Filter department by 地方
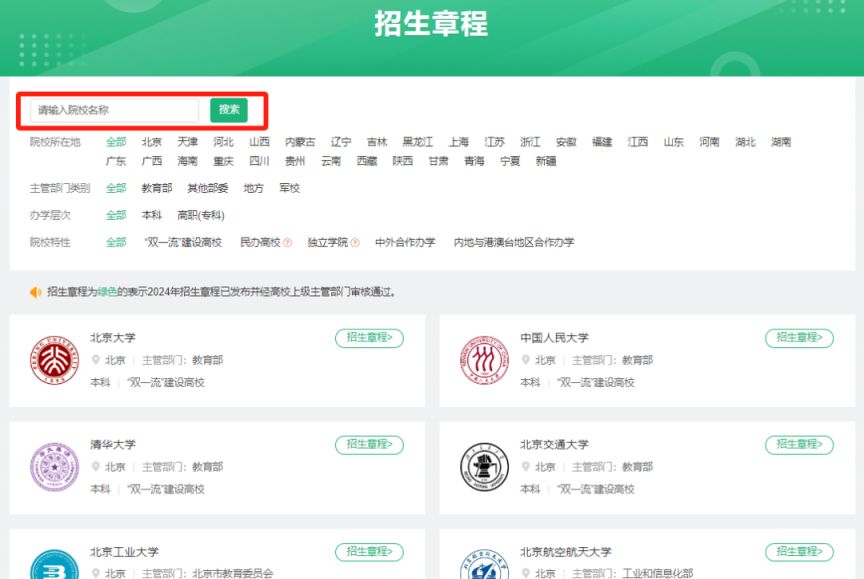This screenshot has height=579, width=864. (x=253, y=188)
